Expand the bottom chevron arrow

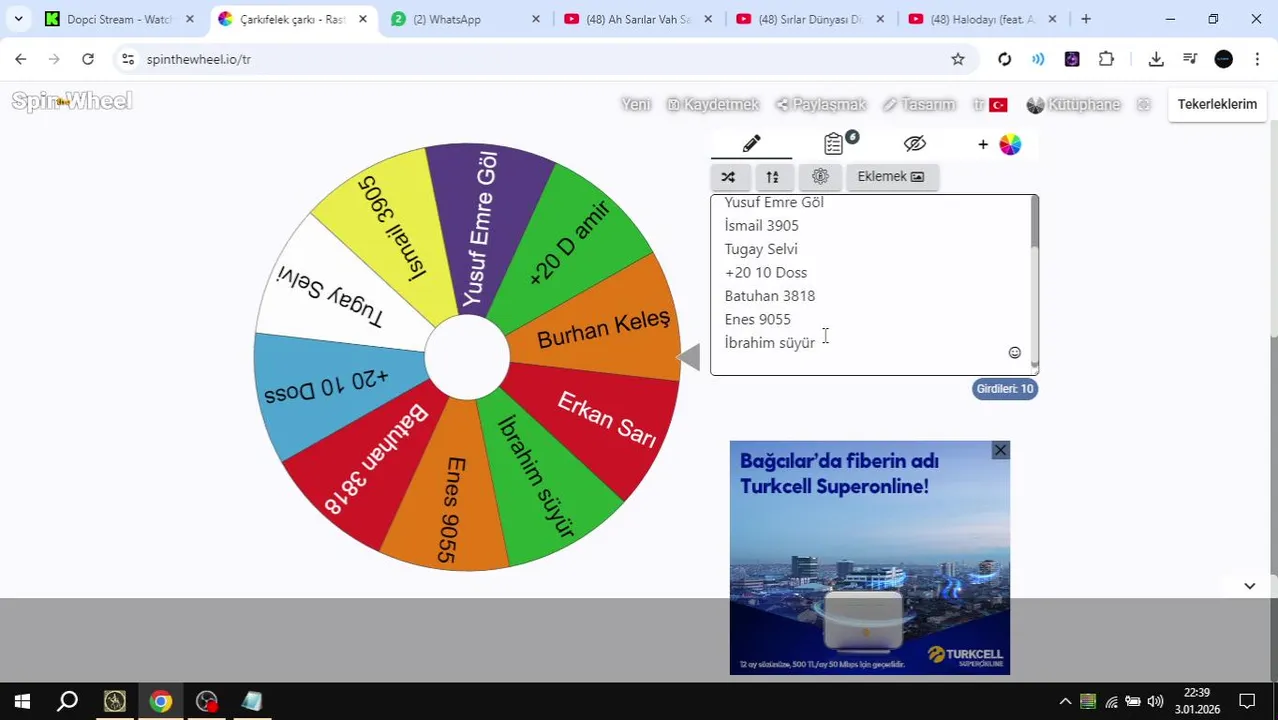click(1249, 586)
